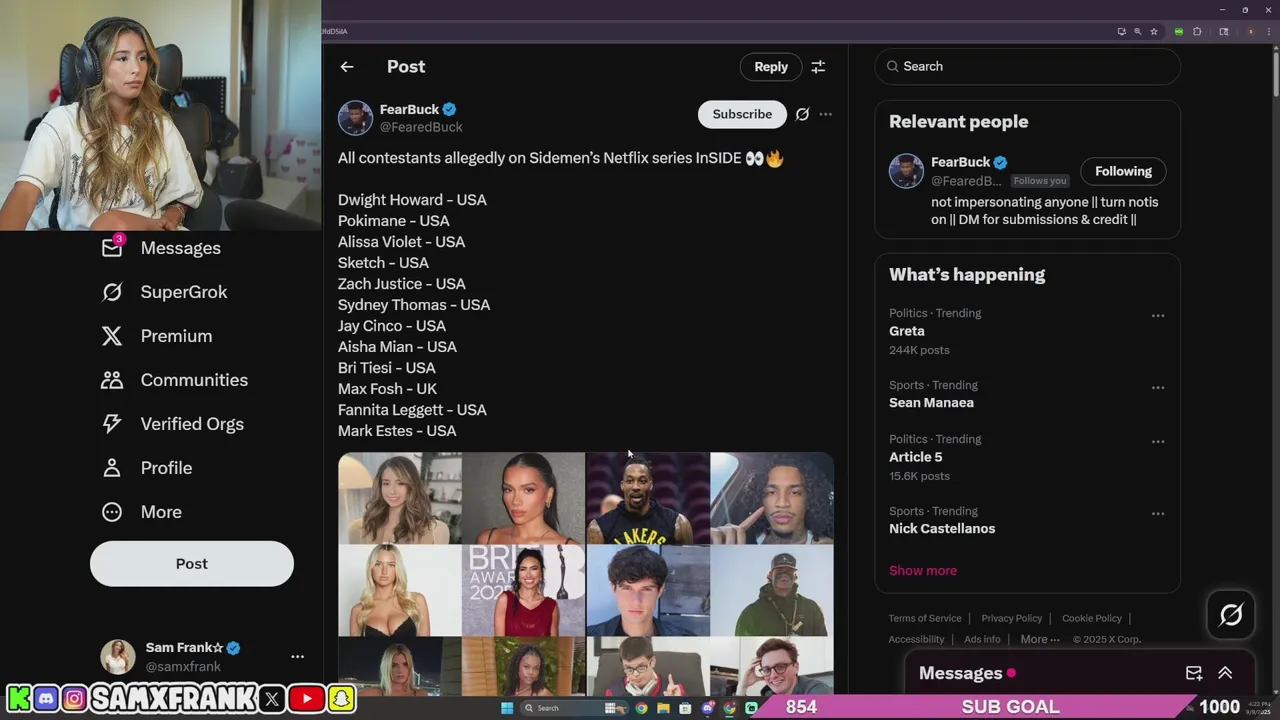Open FearBuck's avatar on the post
This screenshot has width=1280, height=720.
click(x=355, y=118)
